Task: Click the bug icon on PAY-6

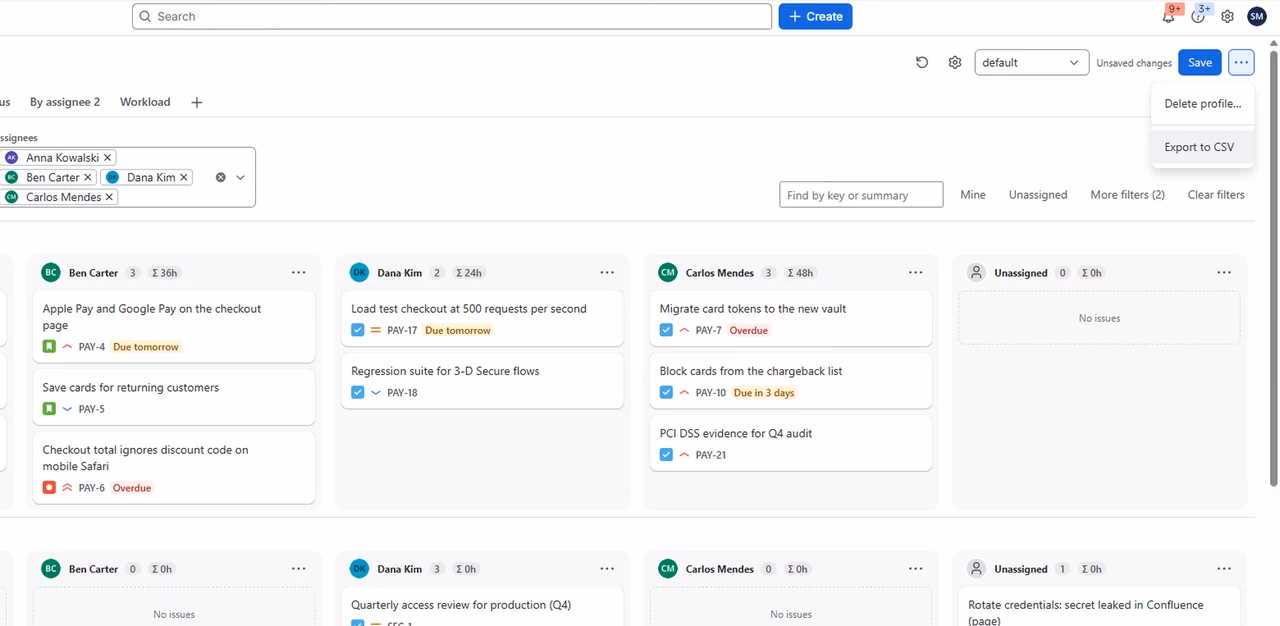Action: click(x=49, y=488)
